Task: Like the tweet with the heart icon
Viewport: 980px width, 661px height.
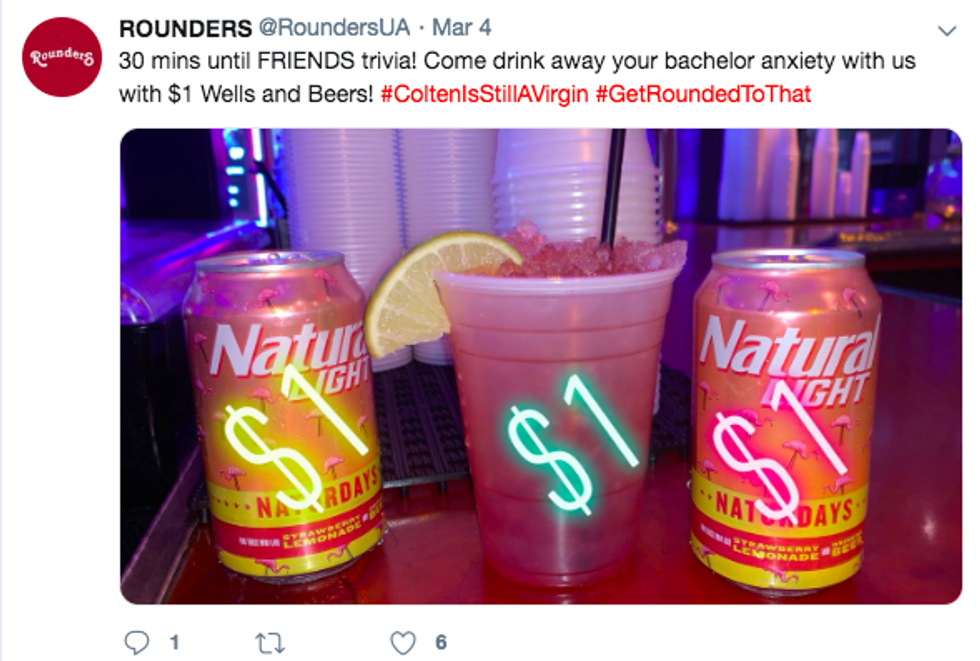Action: [x=403, y=642]
